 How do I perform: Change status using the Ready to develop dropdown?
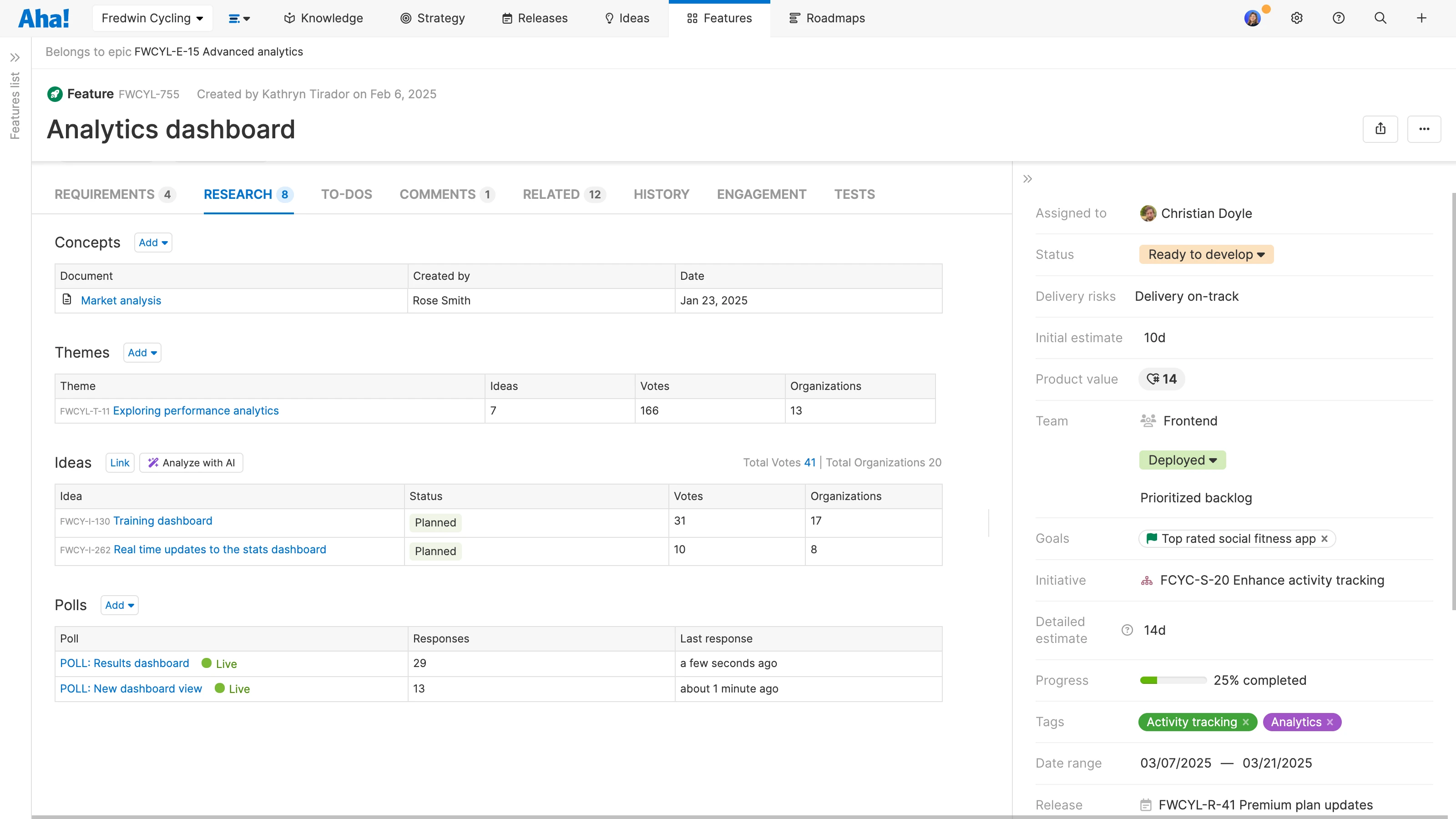click(x=1206, y=254)
